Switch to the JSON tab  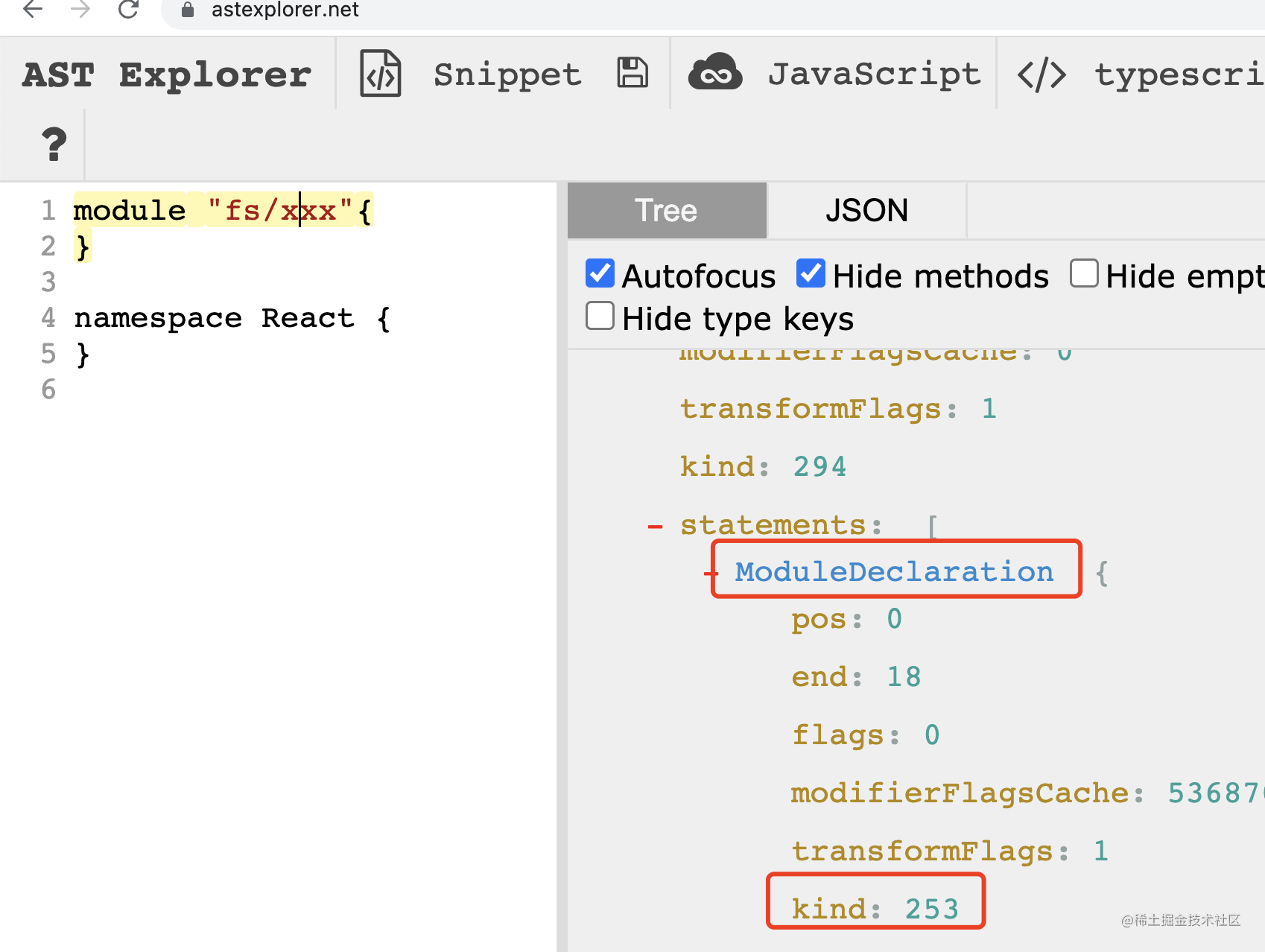coord(866,211)
